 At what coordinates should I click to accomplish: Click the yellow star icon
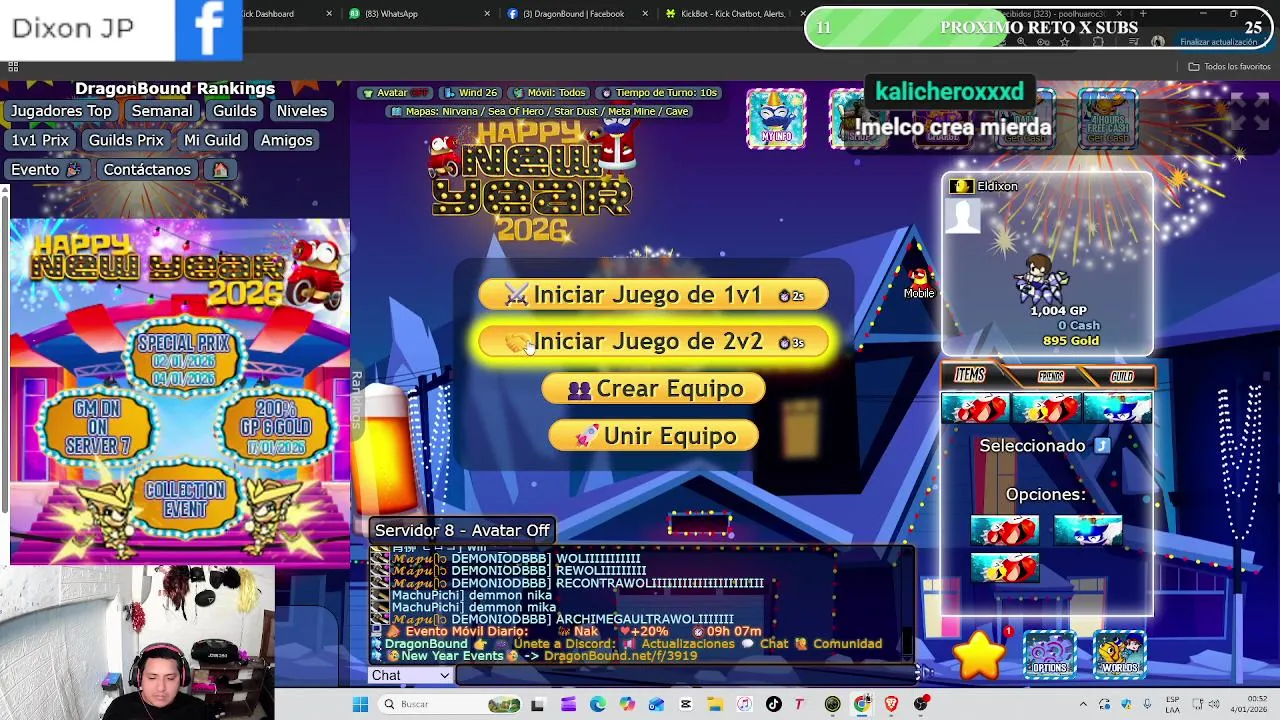979,656
